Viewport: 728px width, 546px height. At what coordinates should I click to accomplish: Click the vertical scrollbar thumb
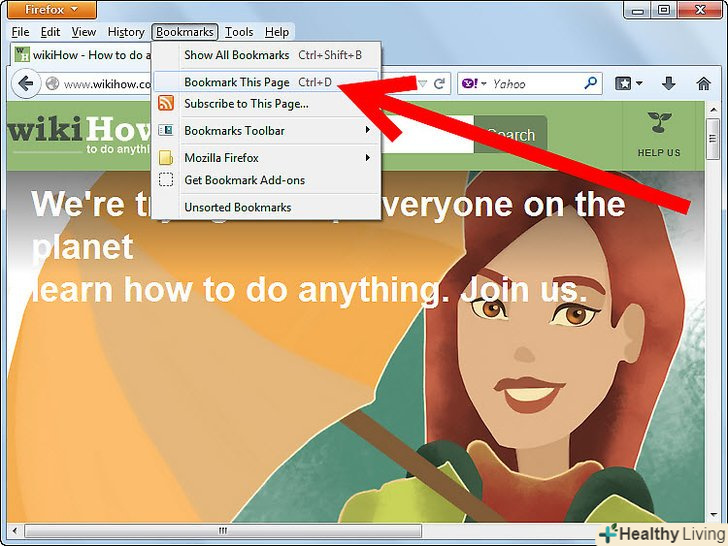[x=713, y=139]
